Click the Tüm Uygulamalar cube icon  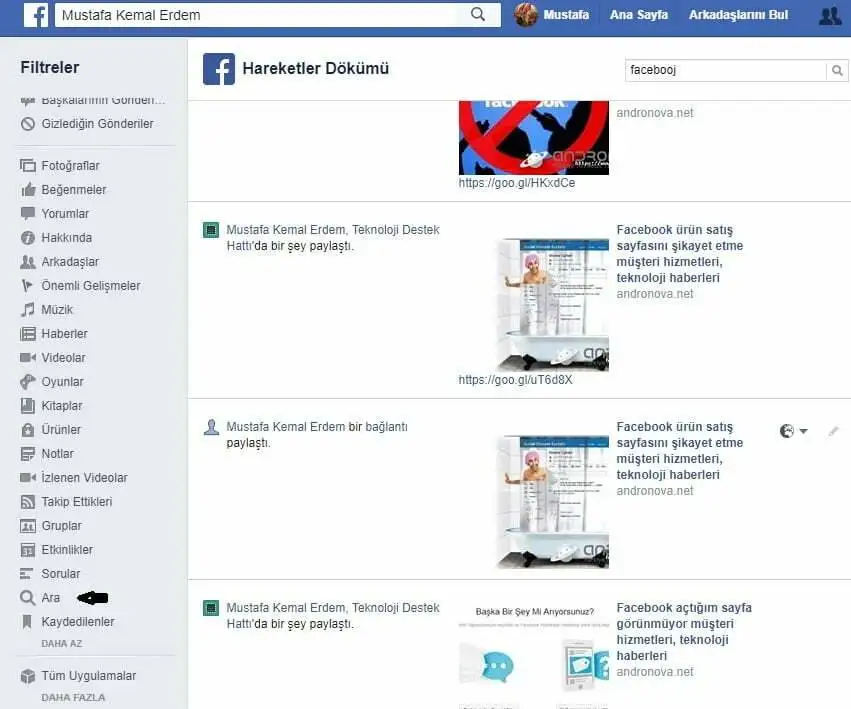coord(28,676)
